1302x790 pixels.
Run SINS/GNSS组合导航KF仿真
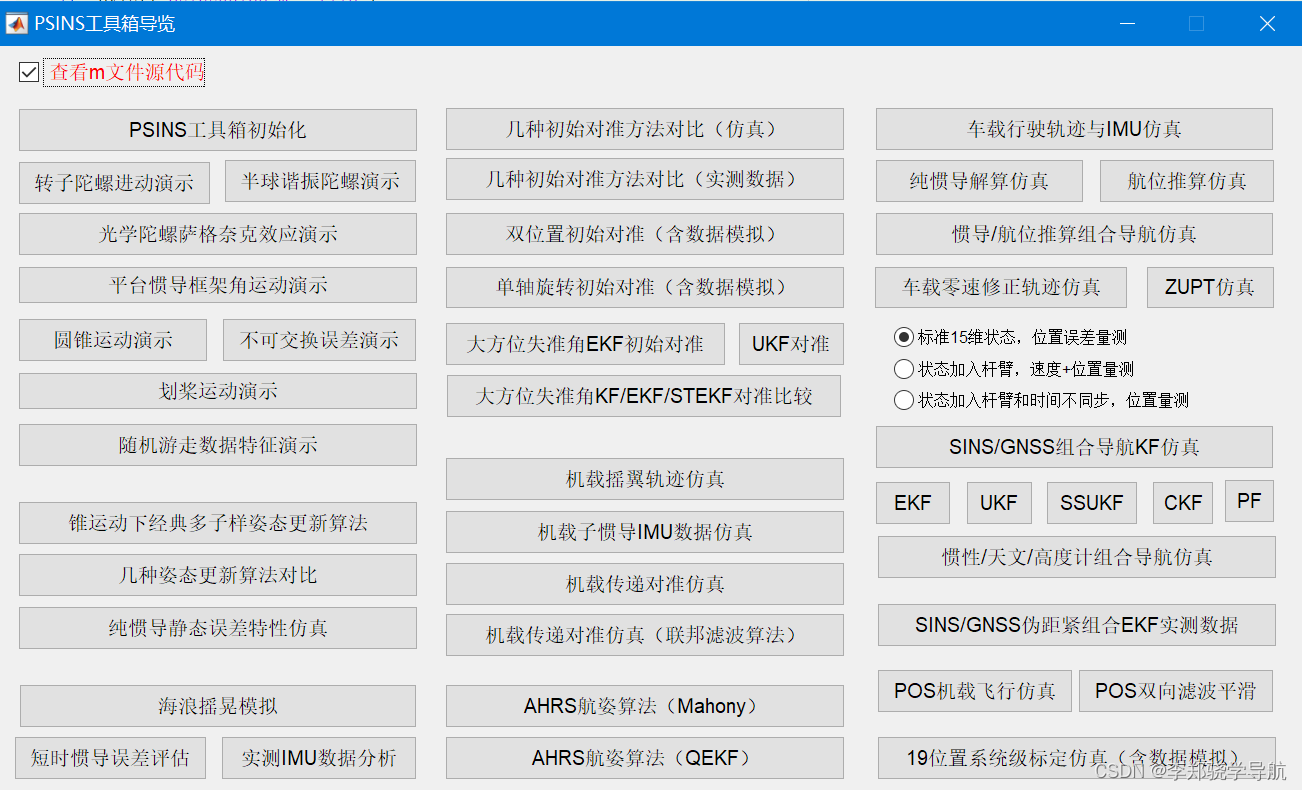1074,447
